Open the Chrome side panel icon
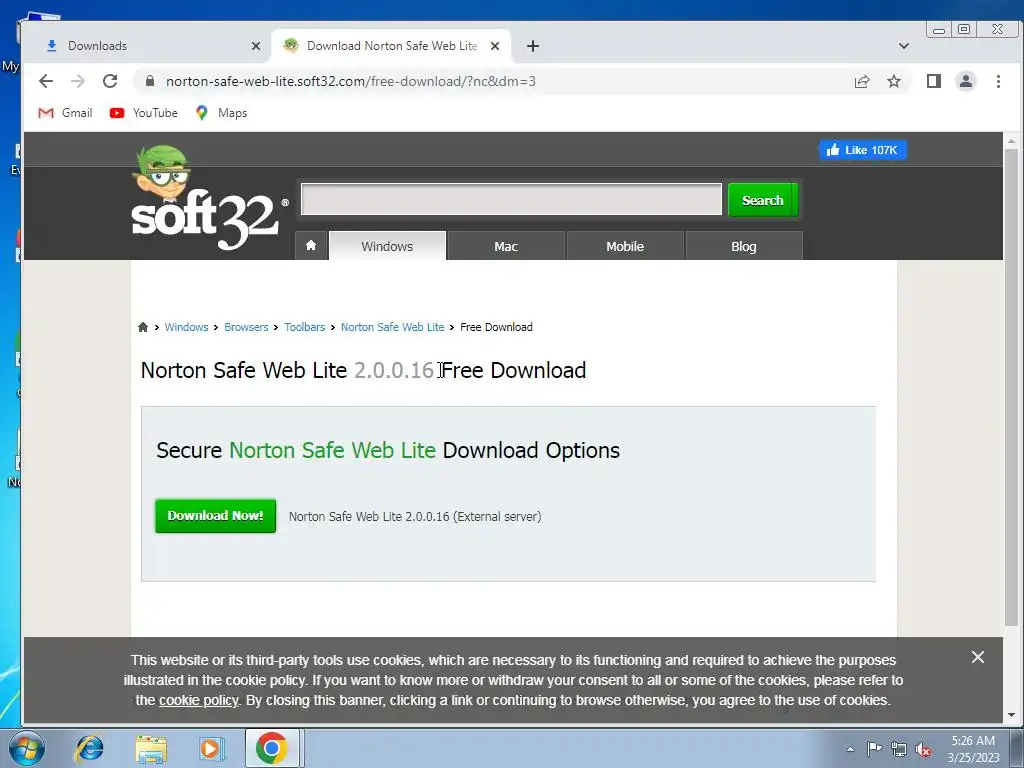 934,81
